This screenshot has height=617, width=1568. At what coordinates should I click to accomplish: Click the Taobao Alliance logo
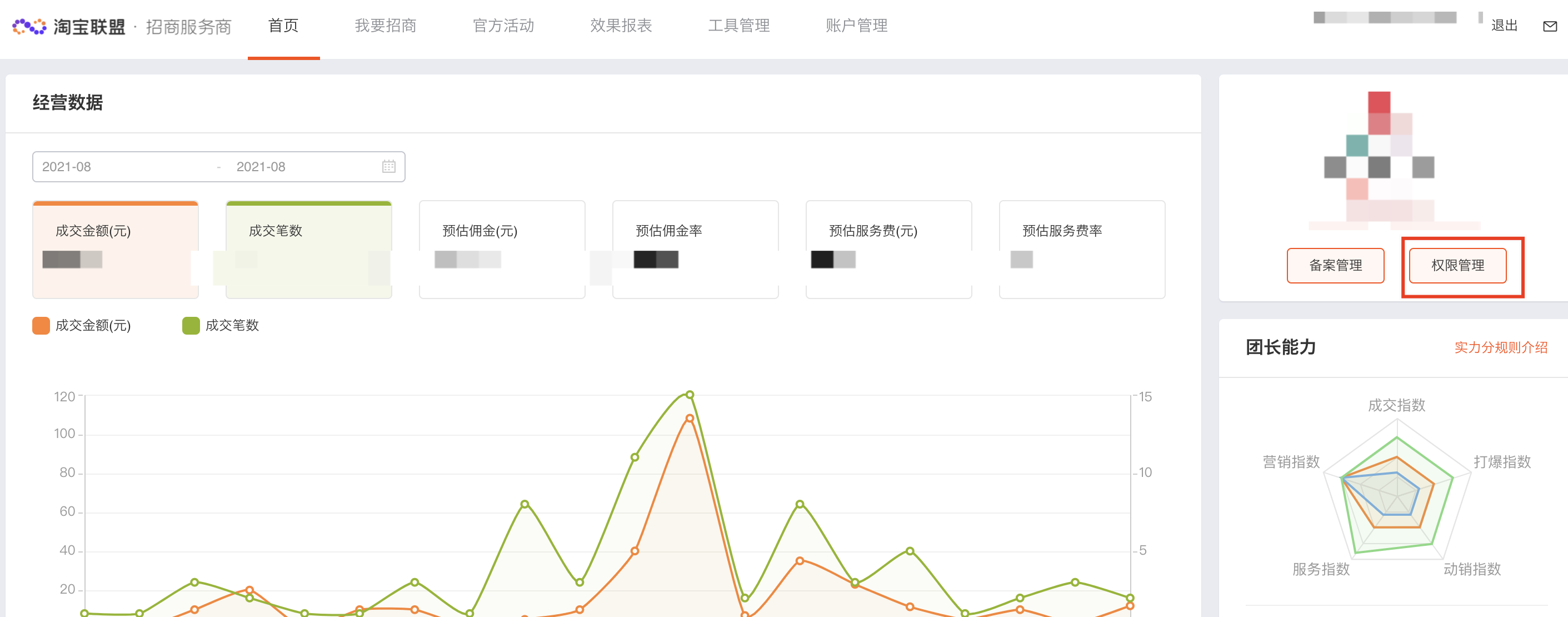click(68, 27)
